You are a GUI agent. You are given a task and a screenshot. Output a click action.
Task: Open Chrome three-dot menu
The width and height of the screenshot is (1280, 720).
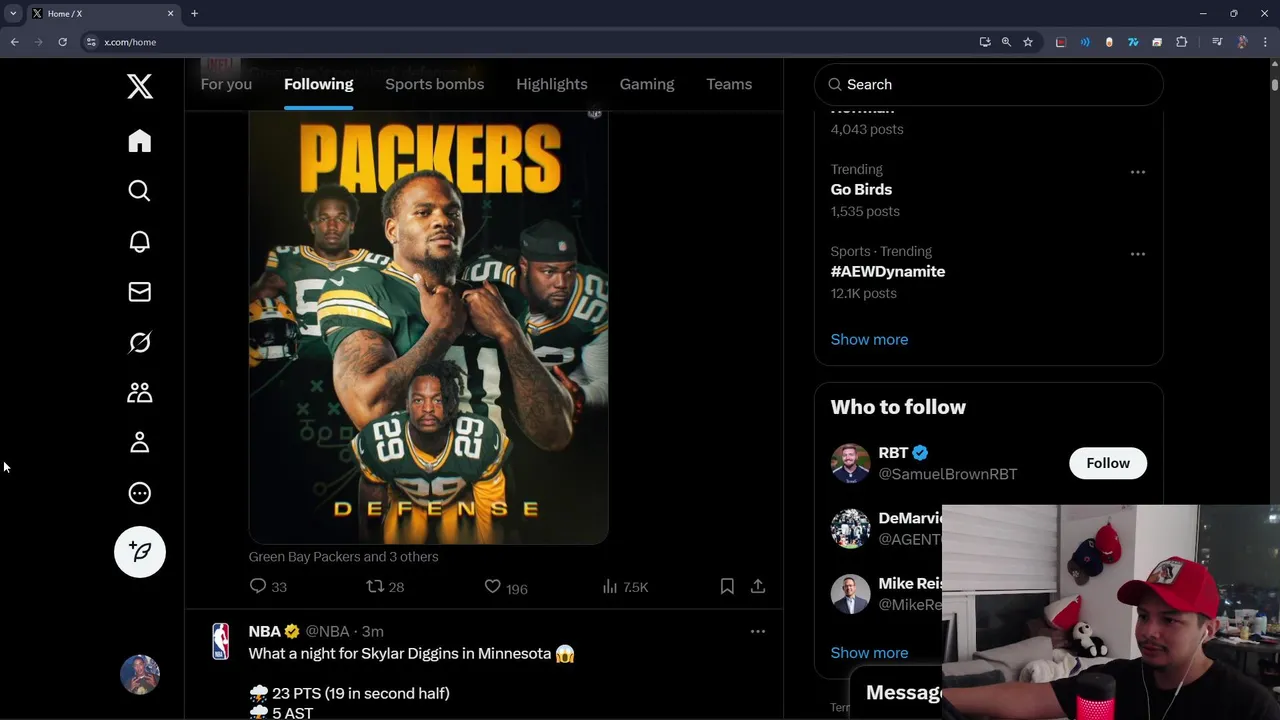1265,42
